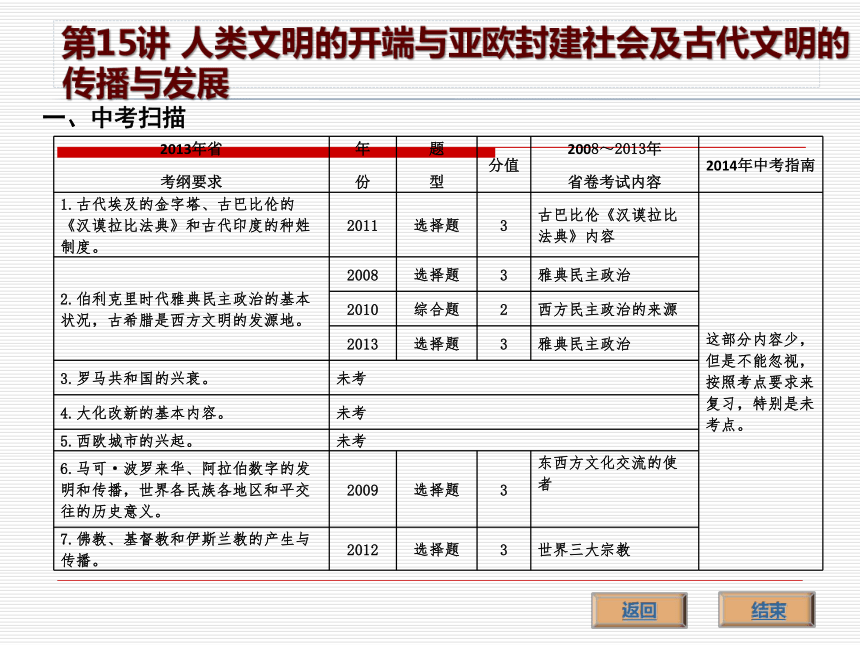Viewport: 860px width, 645px height.
Task: Click the year cell 2012
Action: point(363,550)
